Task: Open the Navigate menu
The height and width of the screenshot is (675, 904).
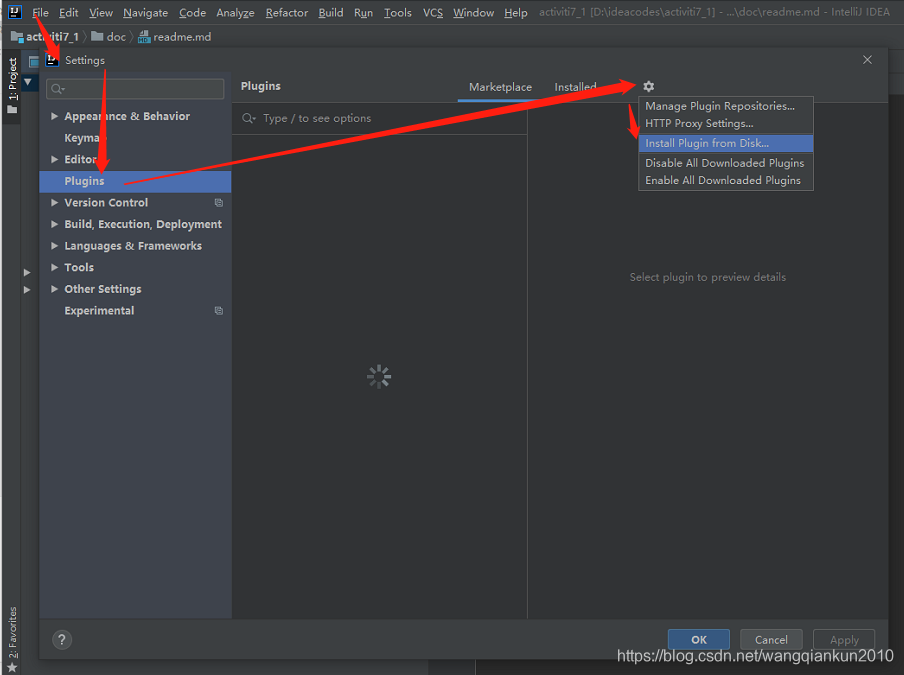Action: point(145,12)
